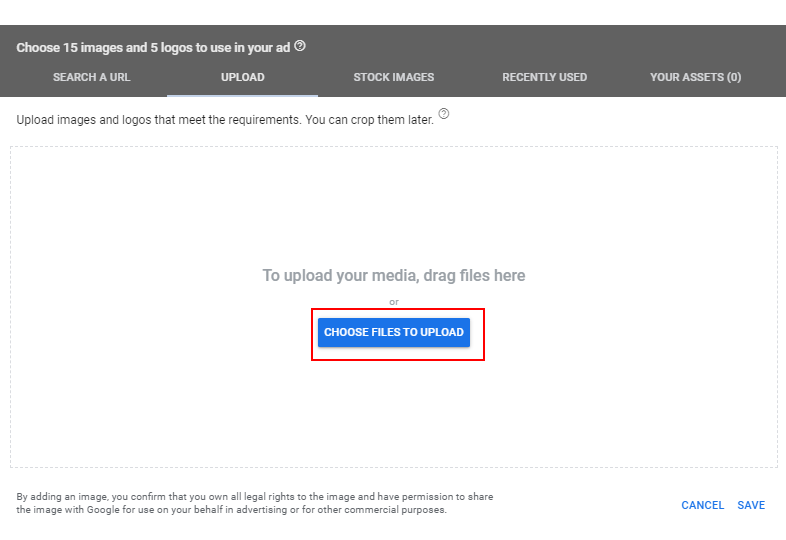Click the underline indicator beneath the Upload tab
Screen dimensions: 786x540
point(243,95)
